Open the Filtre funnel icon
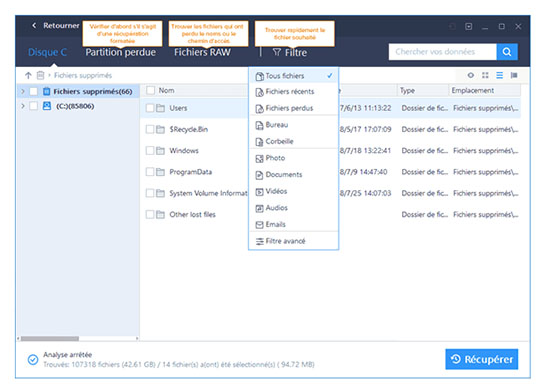550x389 pixels. (x=277, y=52)
